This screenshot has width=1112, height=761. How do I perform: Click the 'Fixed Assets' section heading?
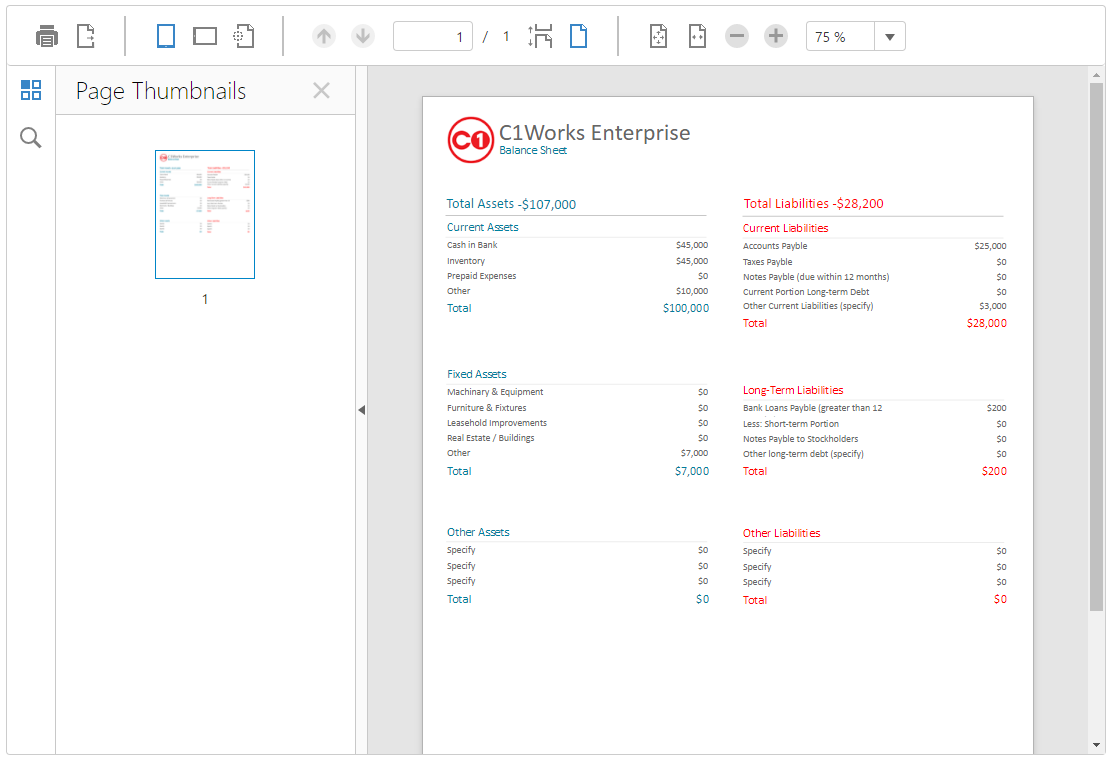tap(477, 374)
